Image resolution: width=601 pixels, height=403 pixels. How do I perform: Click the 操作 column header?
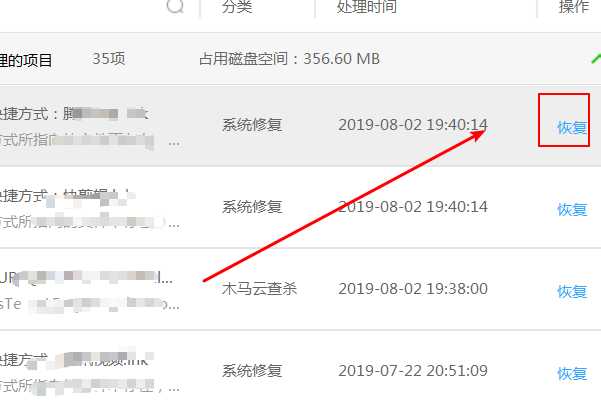tap(574, 6)
